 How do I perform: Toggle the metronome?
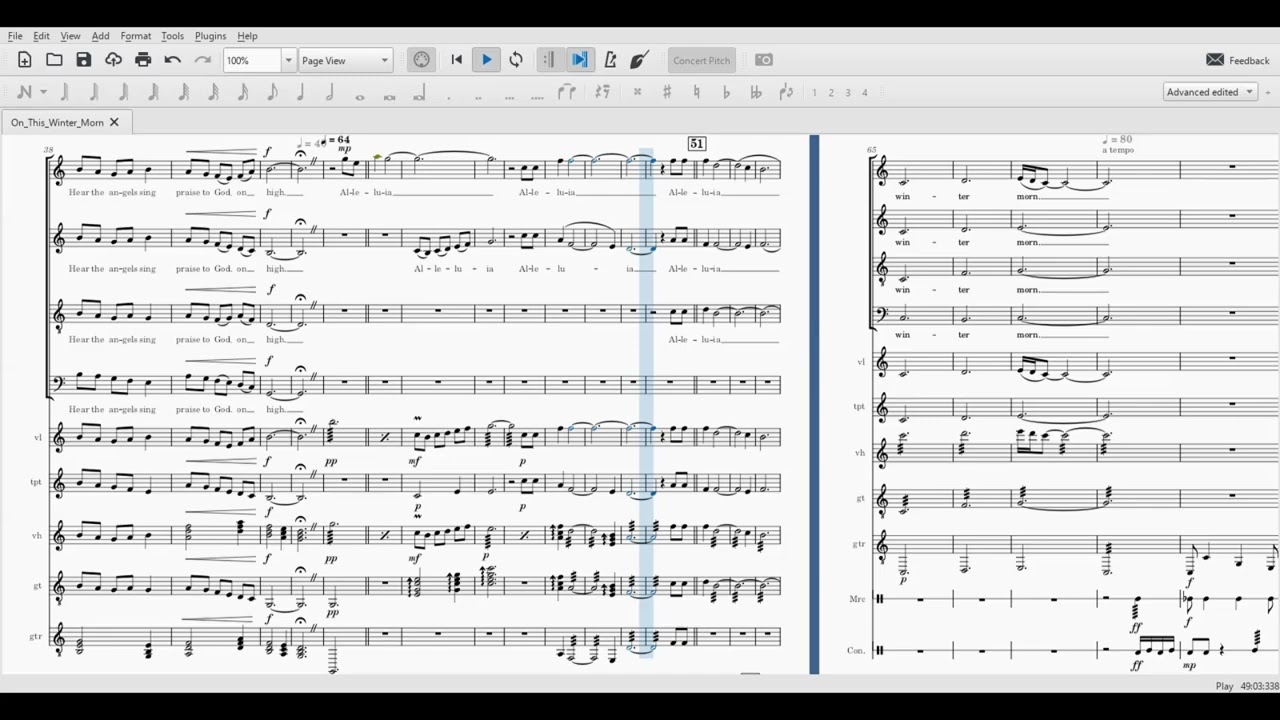(x=610, y=60)
